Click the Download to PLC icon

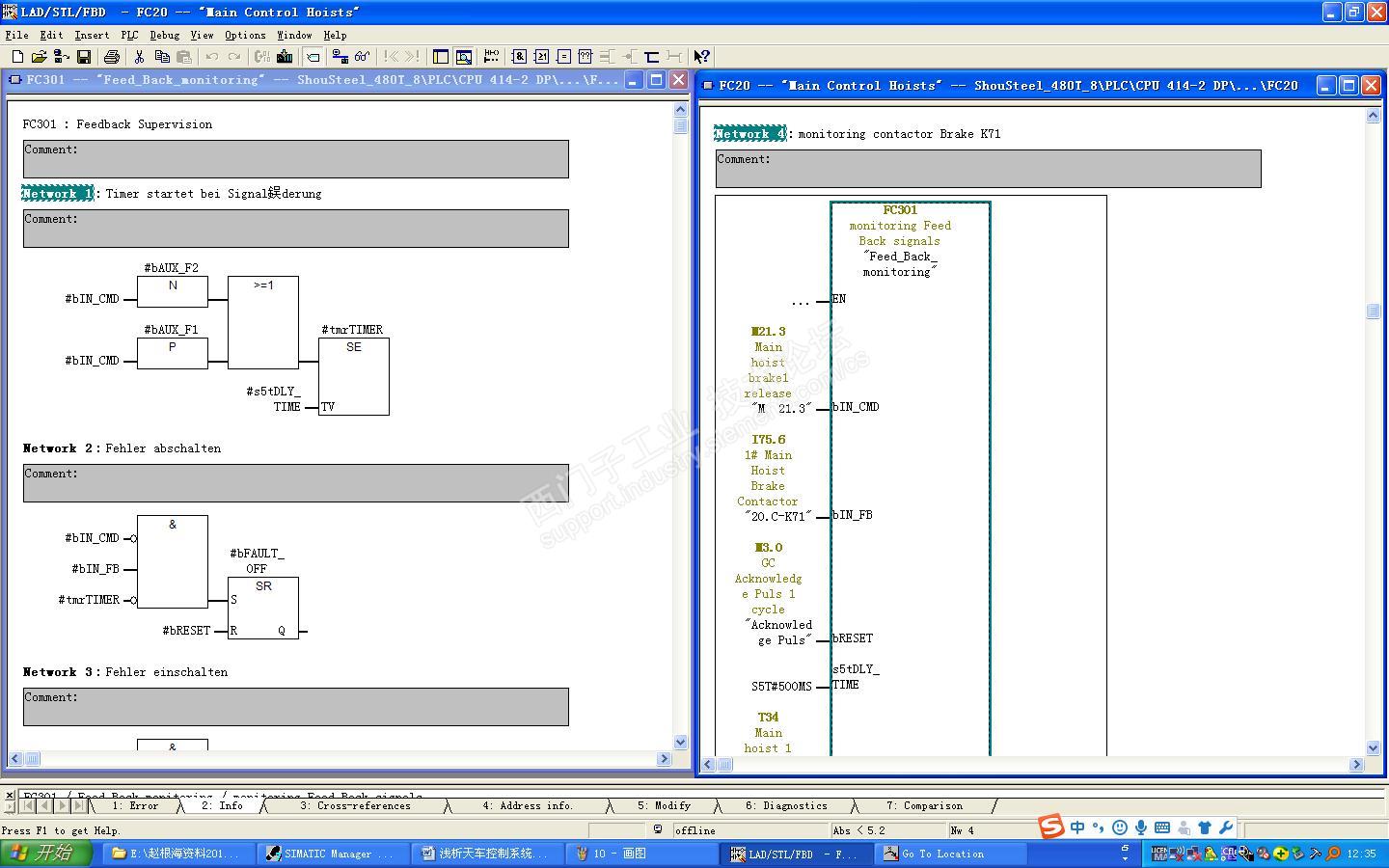click(285, 57)
